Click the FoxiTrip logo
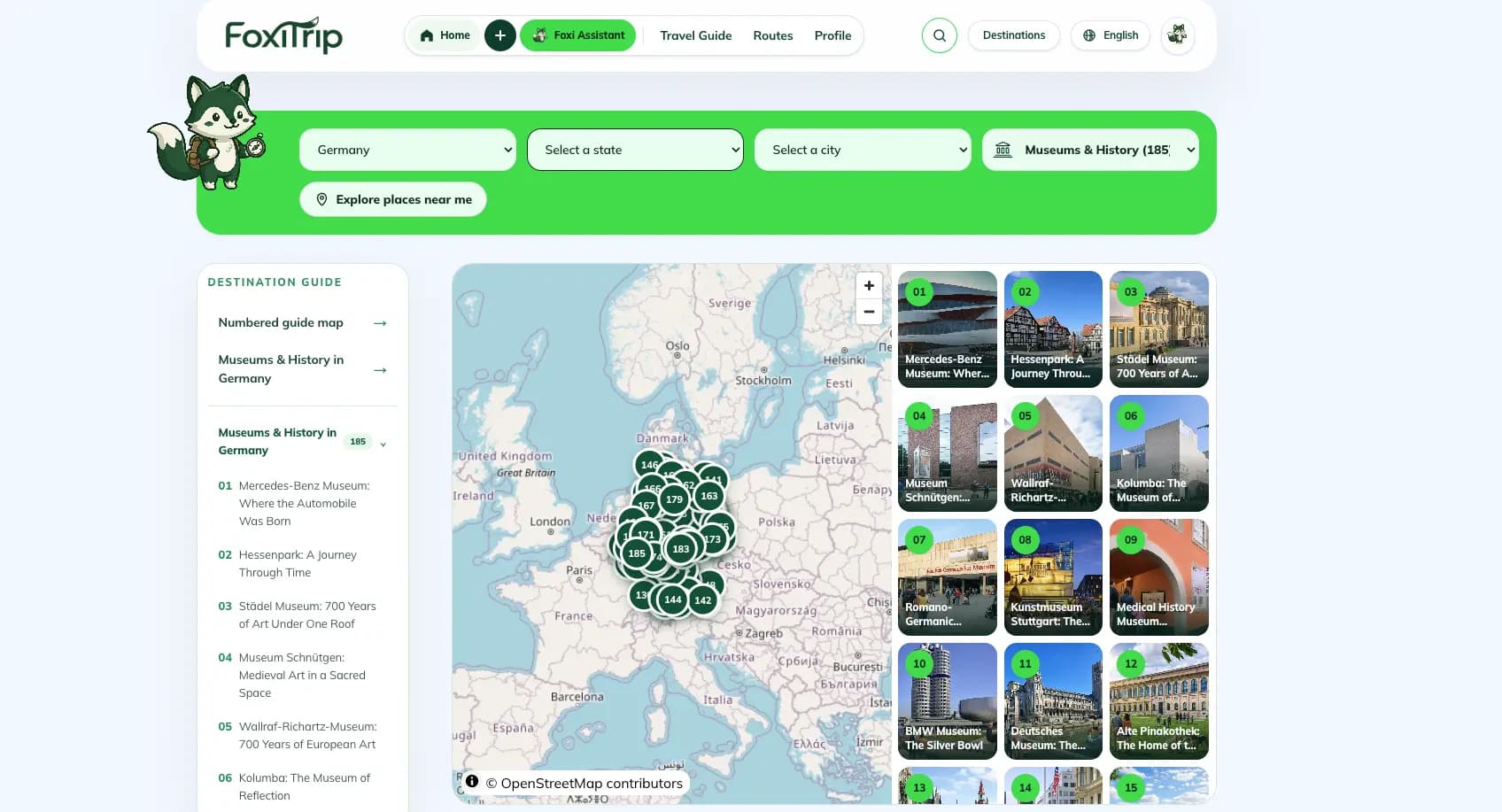This screenshot has width=1502, height=812. pos(283,35)
